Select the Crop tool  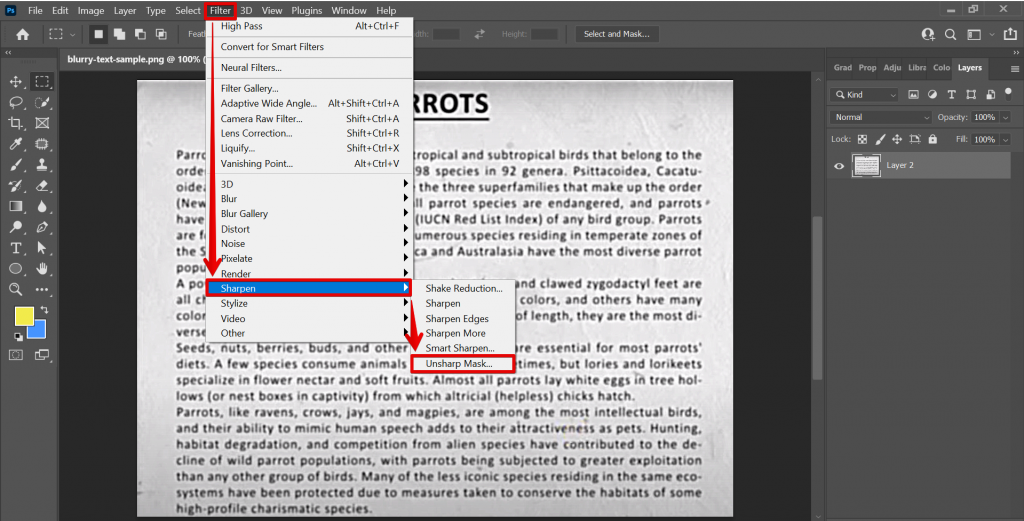(x=16, y=123)
